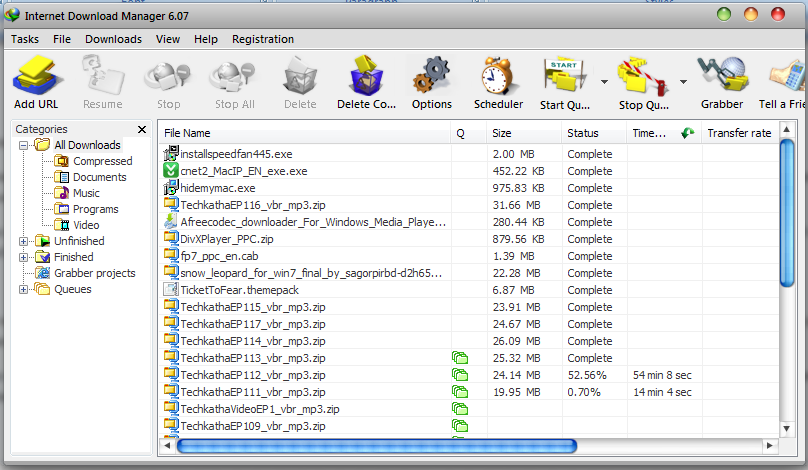
Task: Click the Tell a Friend icon
Action: 788,75
